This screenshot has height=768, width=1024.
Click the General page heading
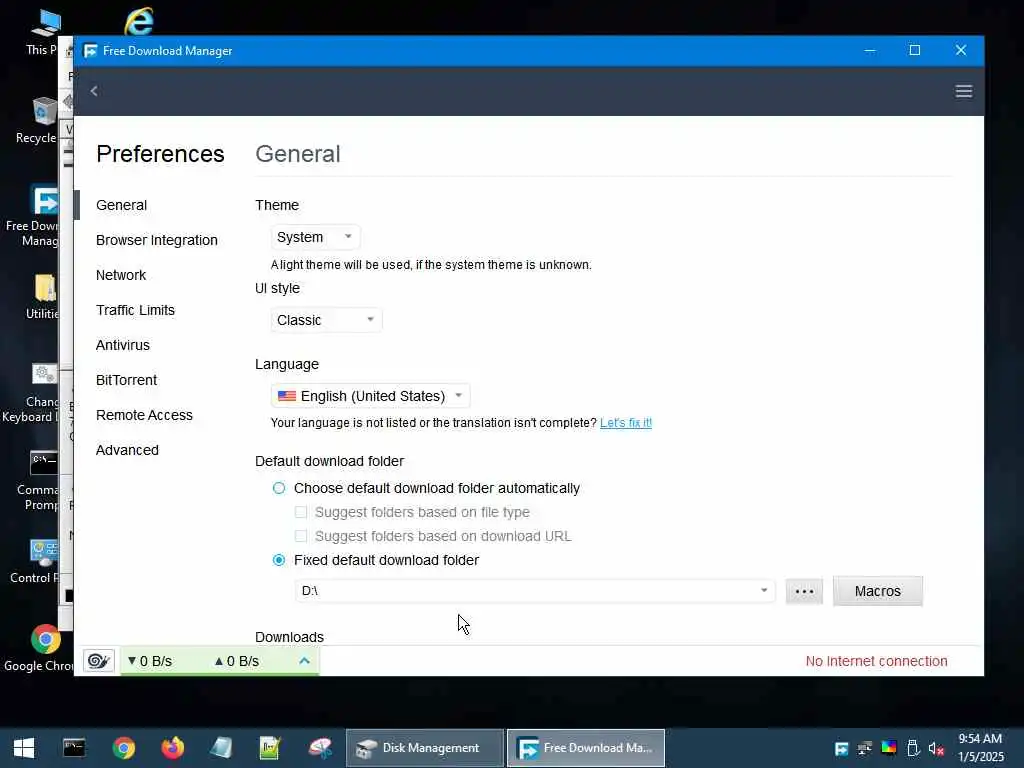coord(298,154)
